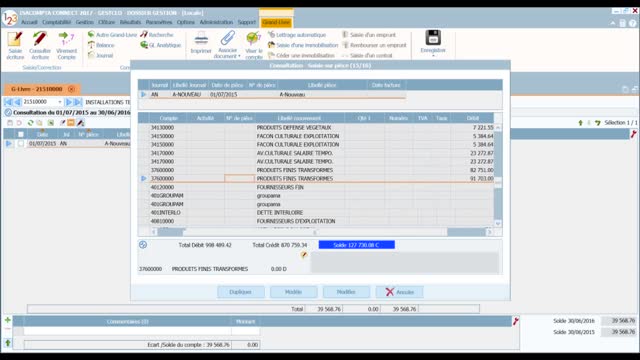Collapse the ribbon with up chevron

[613, 23]
